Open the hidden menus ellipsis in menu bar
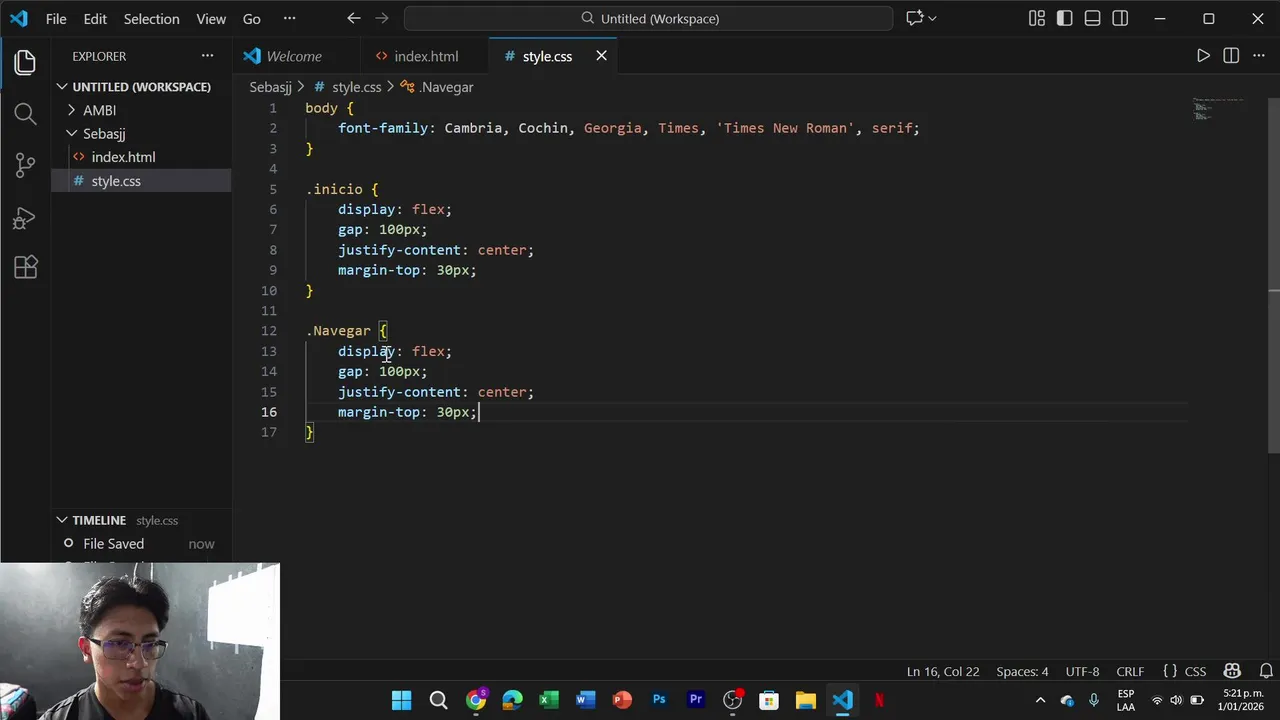Screen dimensions: 1280x720 289,18
